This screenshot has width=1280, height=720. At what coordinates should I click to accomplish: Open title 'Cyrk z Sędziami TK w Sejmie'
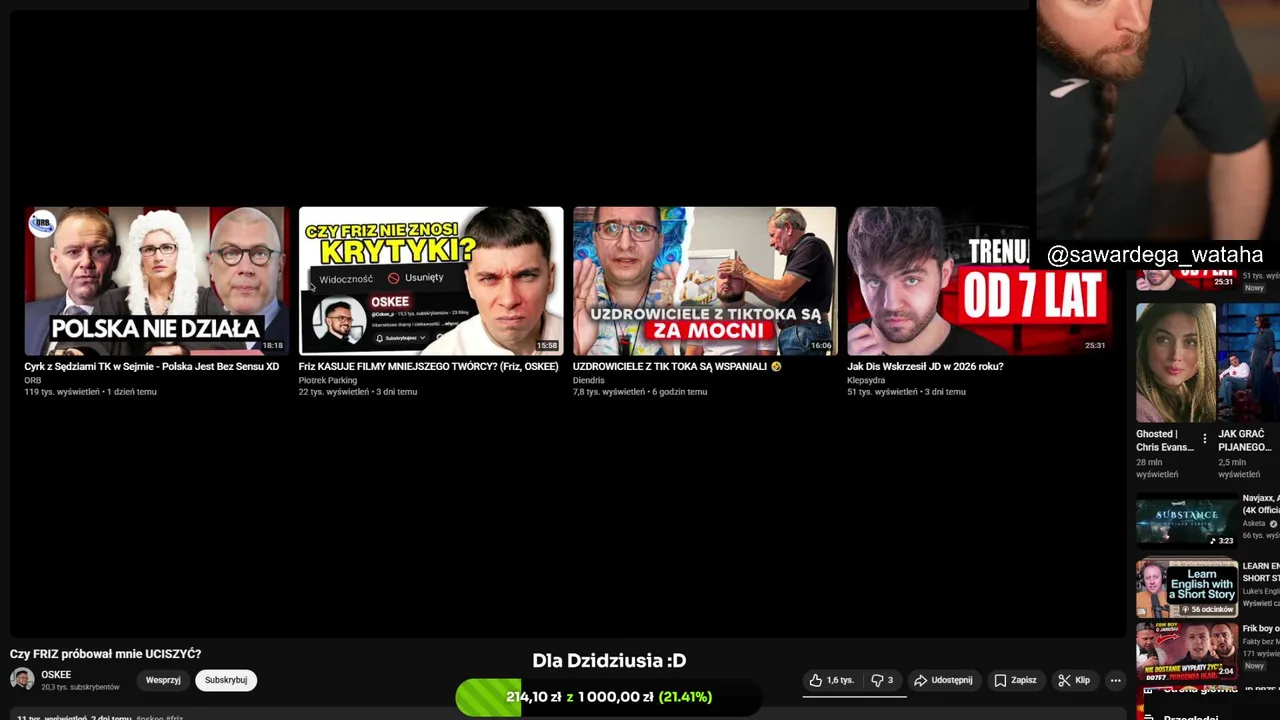pyautogui.click(x=152, y=367)
